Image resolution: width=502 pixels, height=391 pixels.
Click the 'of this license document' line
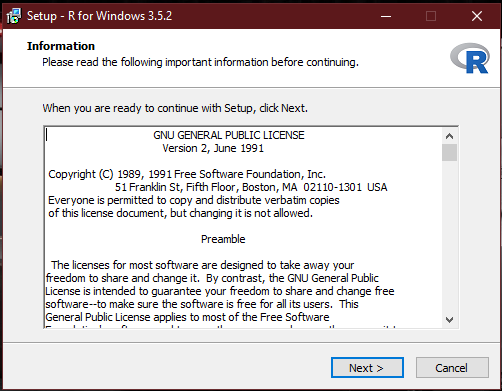tap(180, 213)
